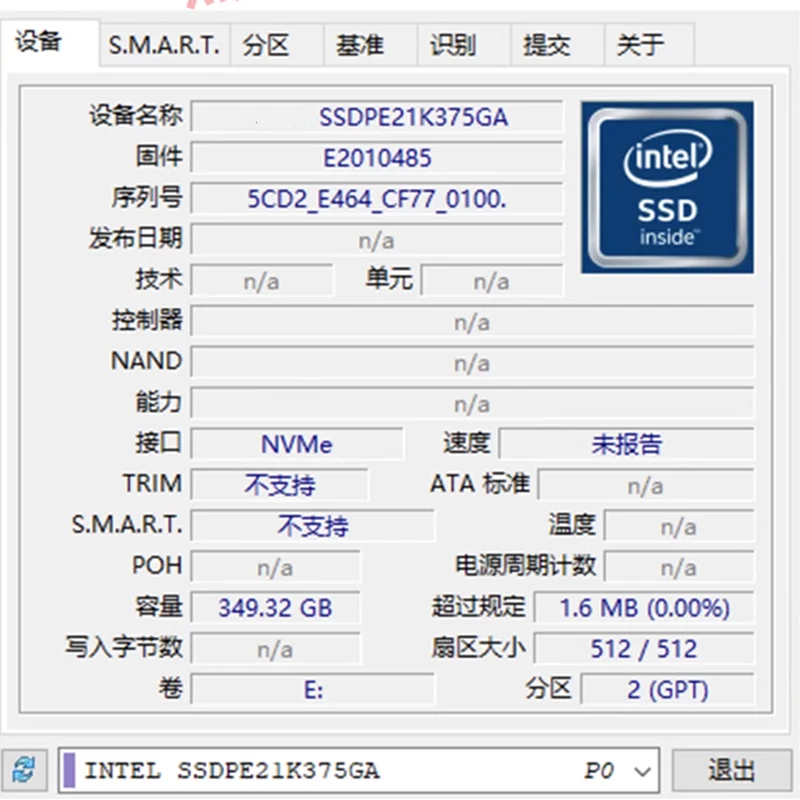Open the 基准 benchmark tab

click(x=360, y=45)
